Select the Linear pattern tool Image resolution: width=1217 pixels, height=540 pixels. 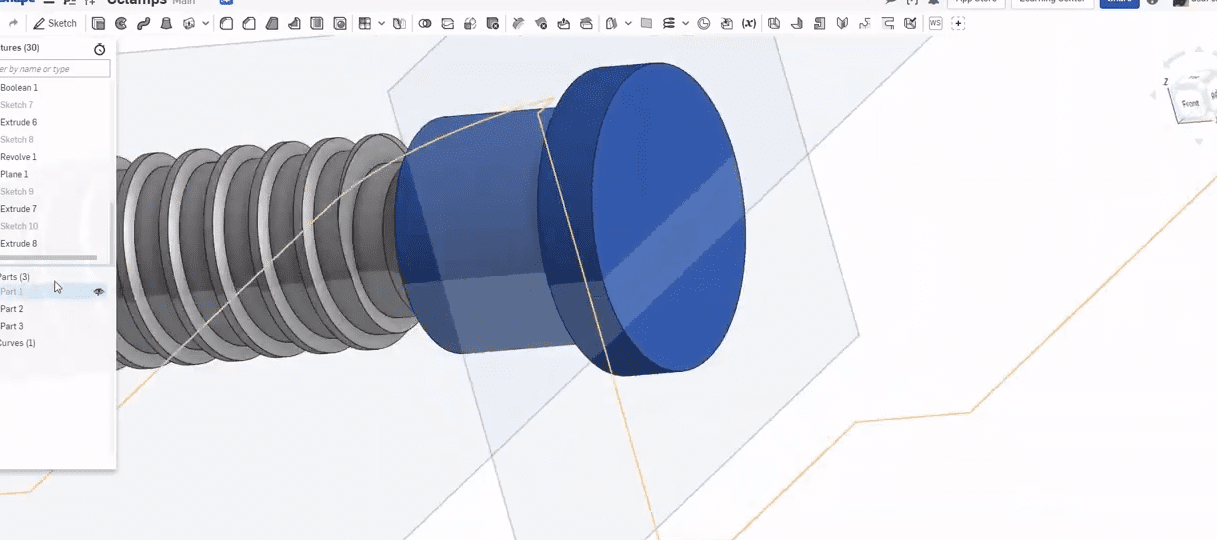[x=365, y=23]
